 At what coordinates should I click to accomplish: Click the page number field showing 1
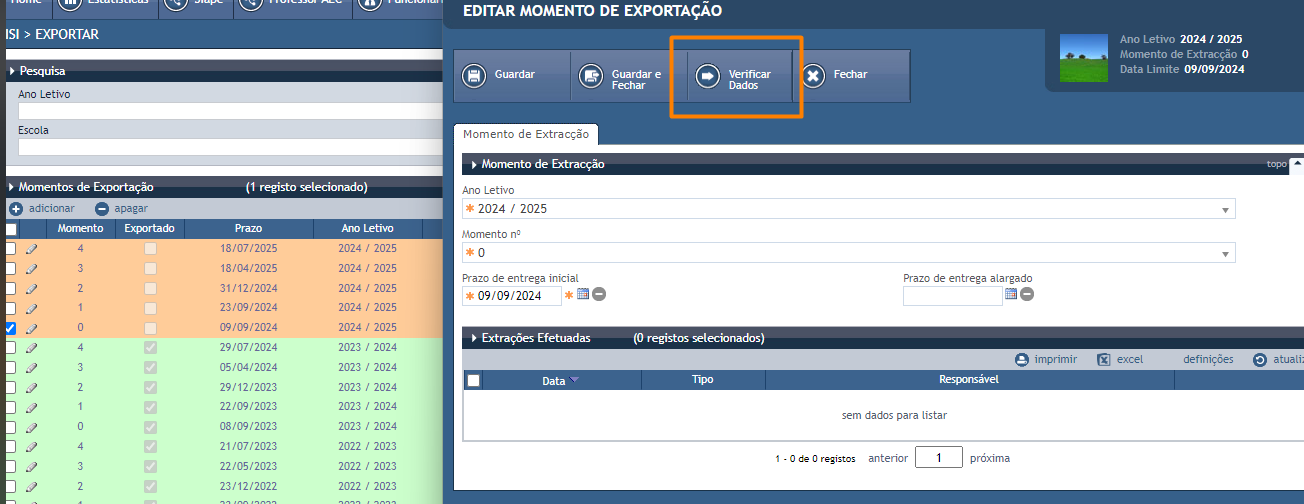(939, 458)
